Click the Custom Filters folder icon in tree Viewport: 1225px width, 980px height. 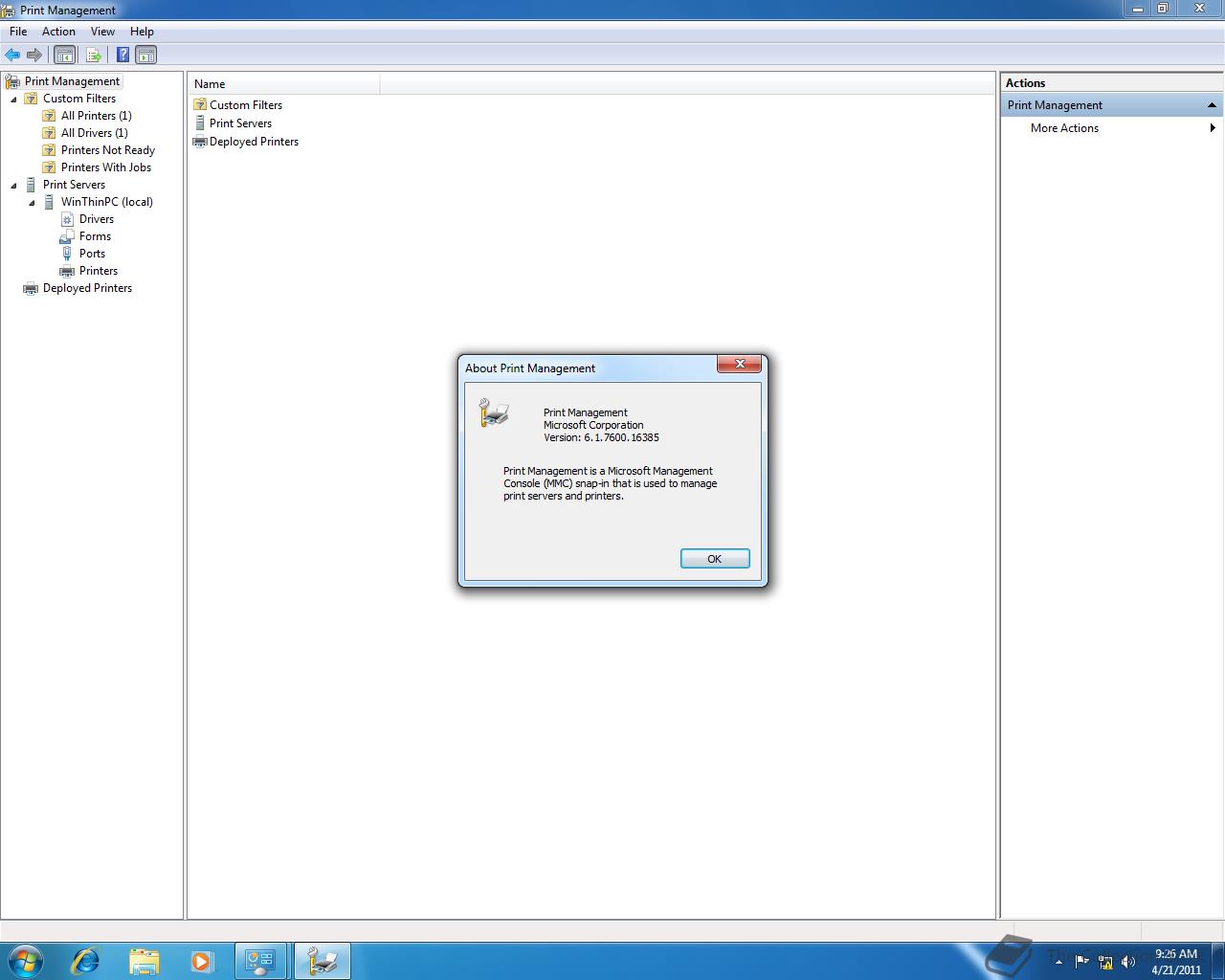[x=31, y=99]
